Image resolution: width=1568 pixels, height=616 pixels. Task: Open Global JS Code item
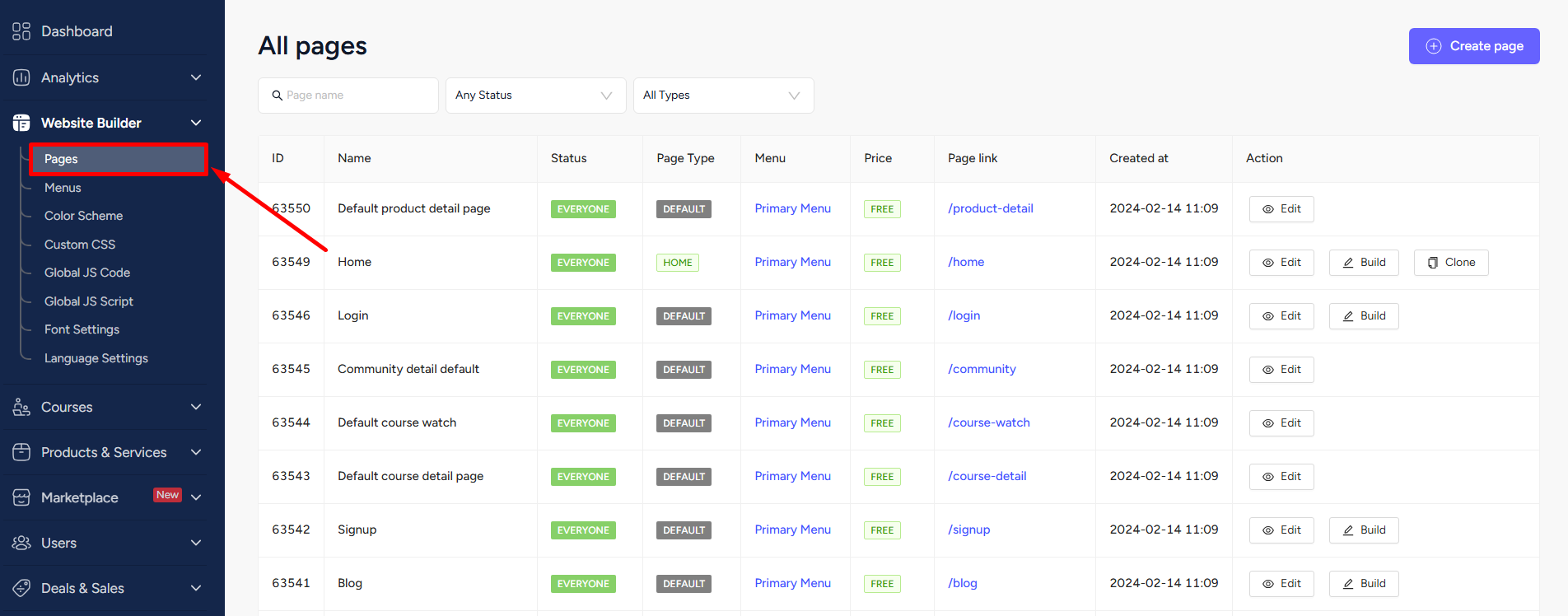point(87,273)
